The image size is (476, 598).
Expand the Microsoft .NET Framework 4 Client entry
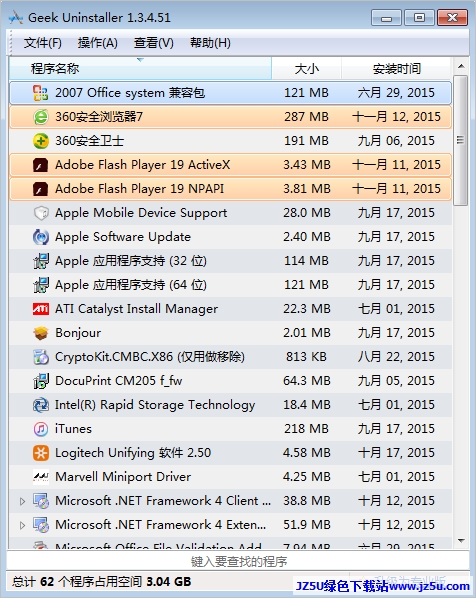(x=23, y=501)
